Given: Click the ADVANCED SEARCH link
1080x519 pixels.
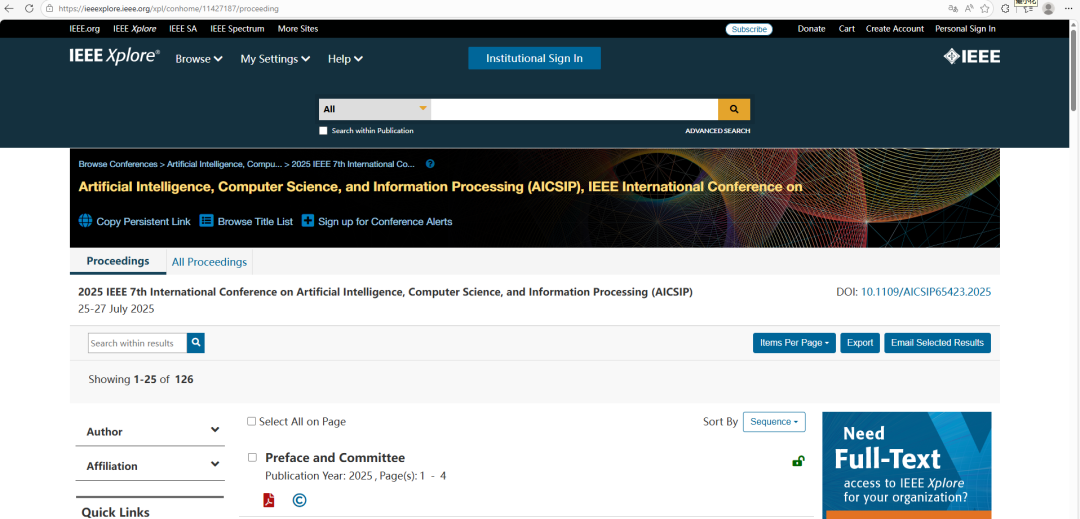Looking at the screenshot, I should coord(718,131).
